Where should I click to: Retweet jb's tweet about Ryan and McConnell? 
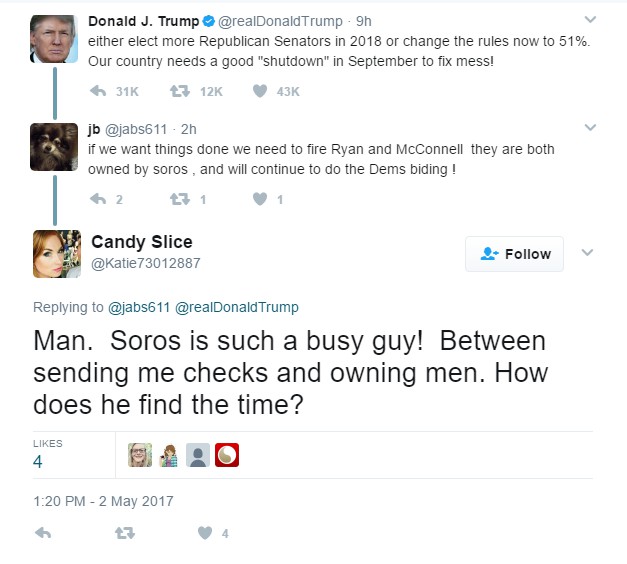tap(180, 199)
